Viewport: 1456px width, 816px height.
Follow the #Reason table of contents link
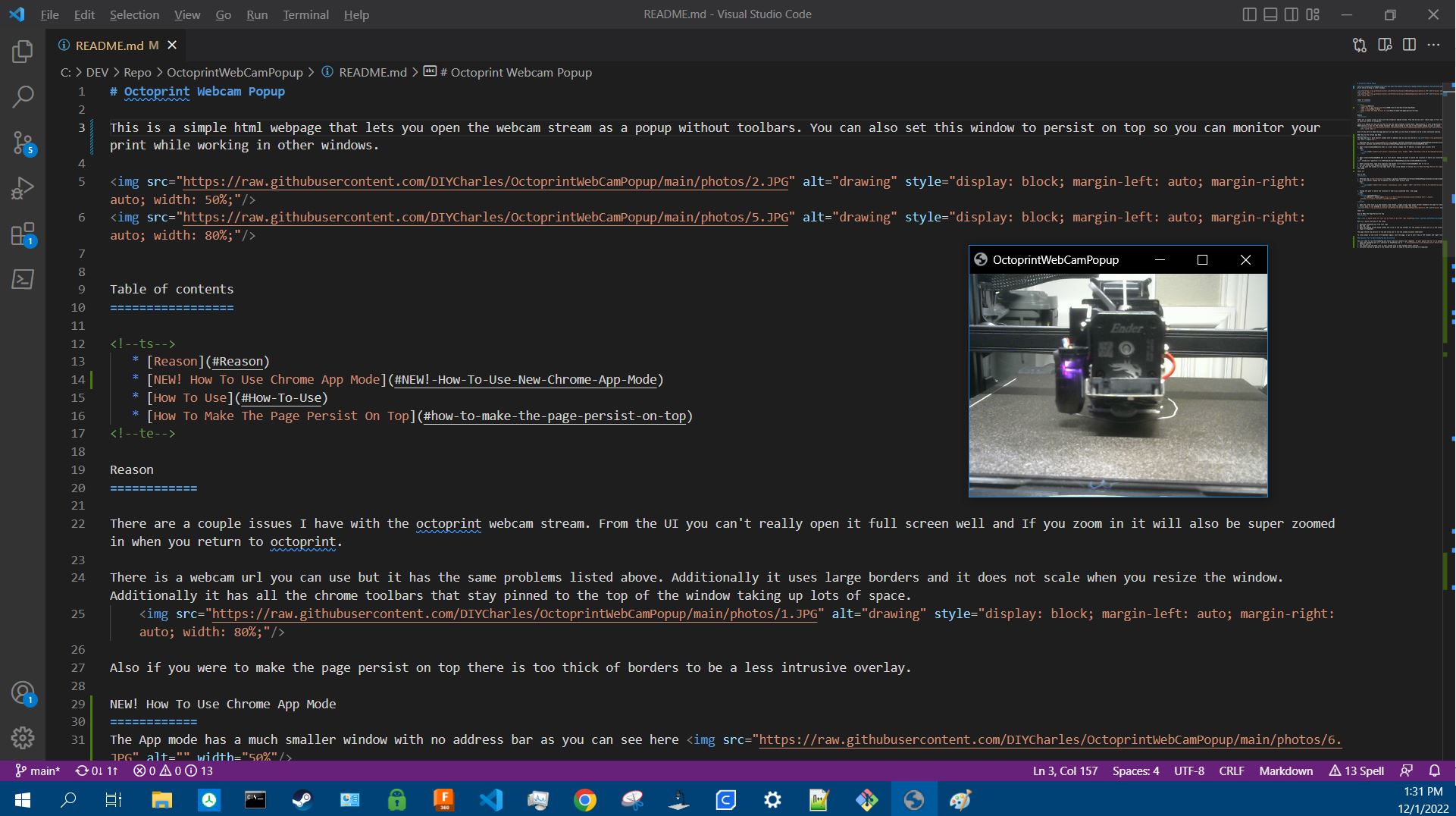[237, 362]
